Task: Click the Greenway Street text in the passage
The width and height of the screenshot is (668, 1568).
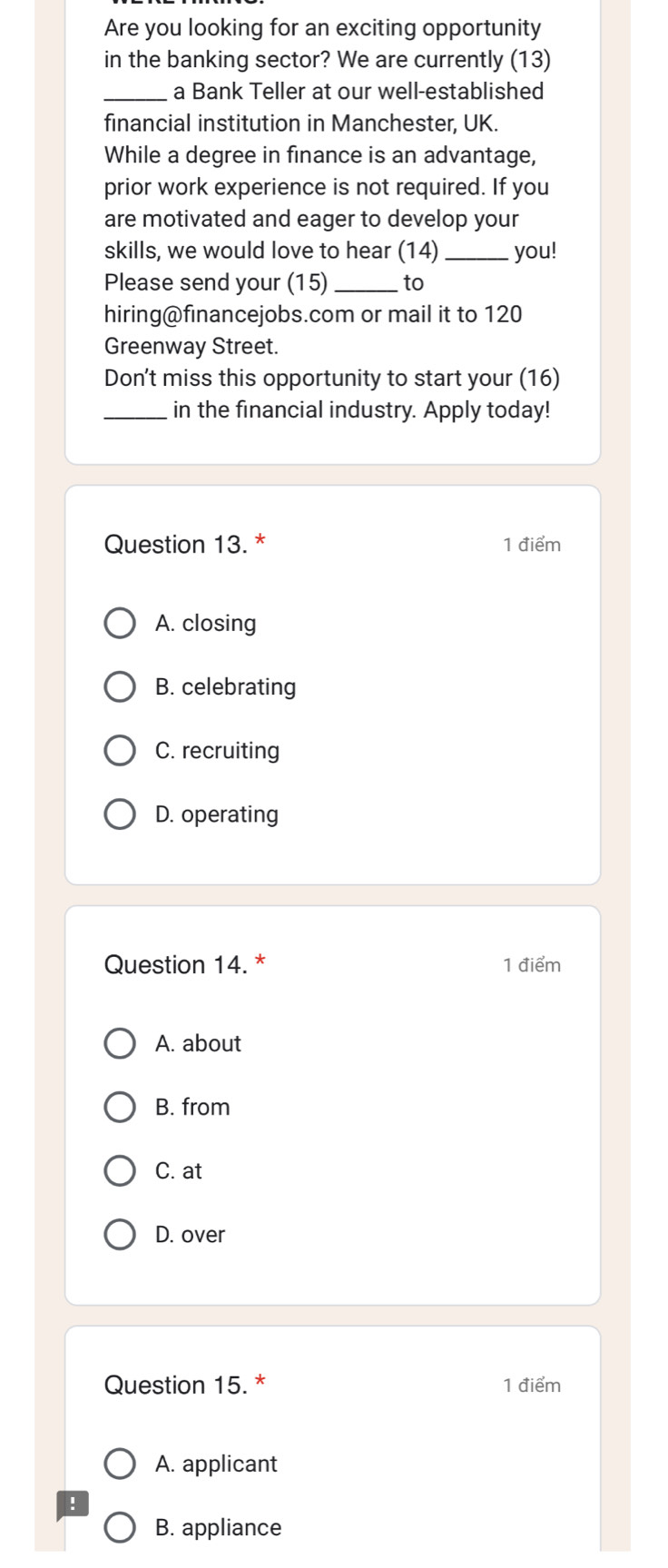Action: (x=192, y=347)
